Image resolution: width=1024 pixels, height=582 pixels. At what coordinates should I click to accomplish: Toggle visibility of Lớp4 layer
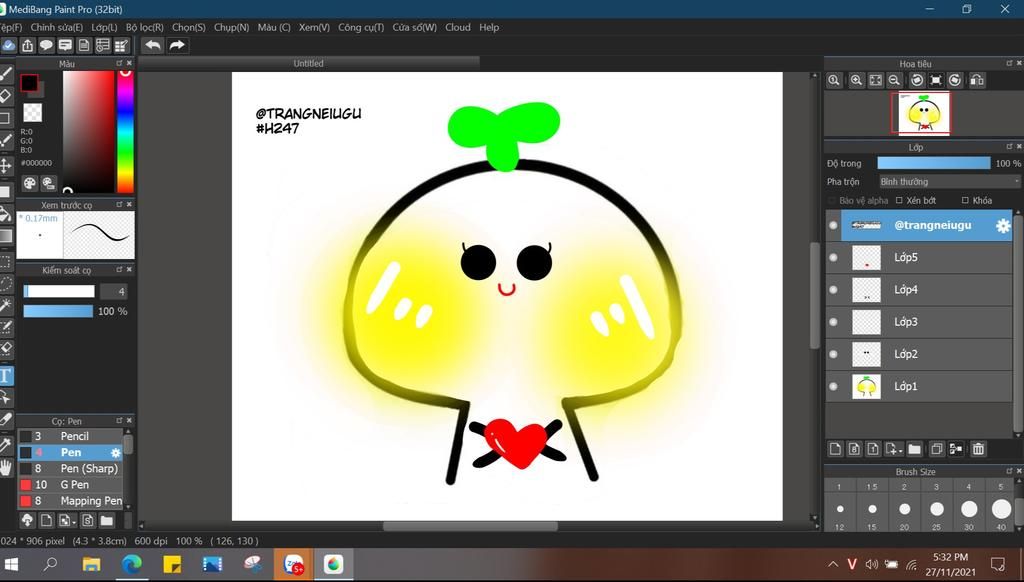pyautogui.click(x=833, y=289)
